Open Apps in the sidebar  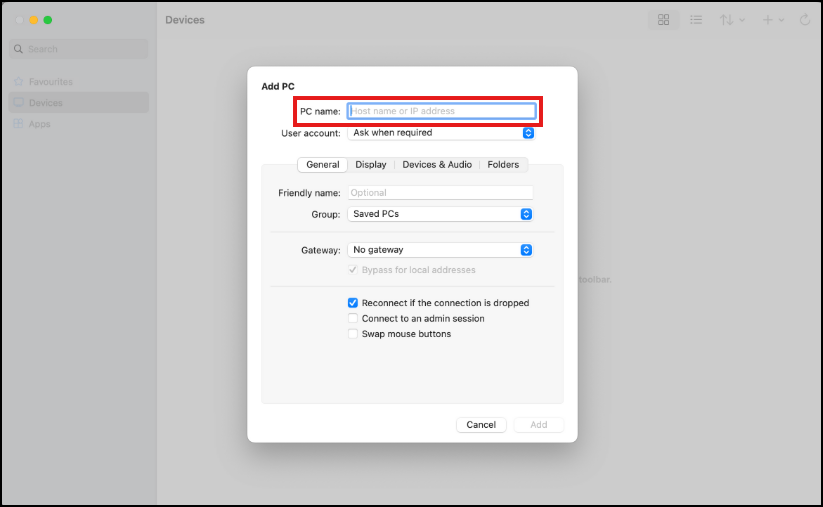tap(39, 124)
